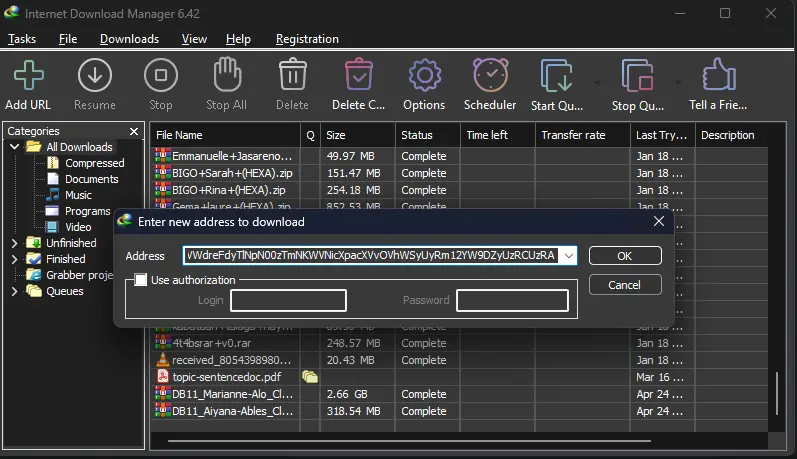Open Options gear icon
This screenshot has height=459, width=797.
point(424,75)
